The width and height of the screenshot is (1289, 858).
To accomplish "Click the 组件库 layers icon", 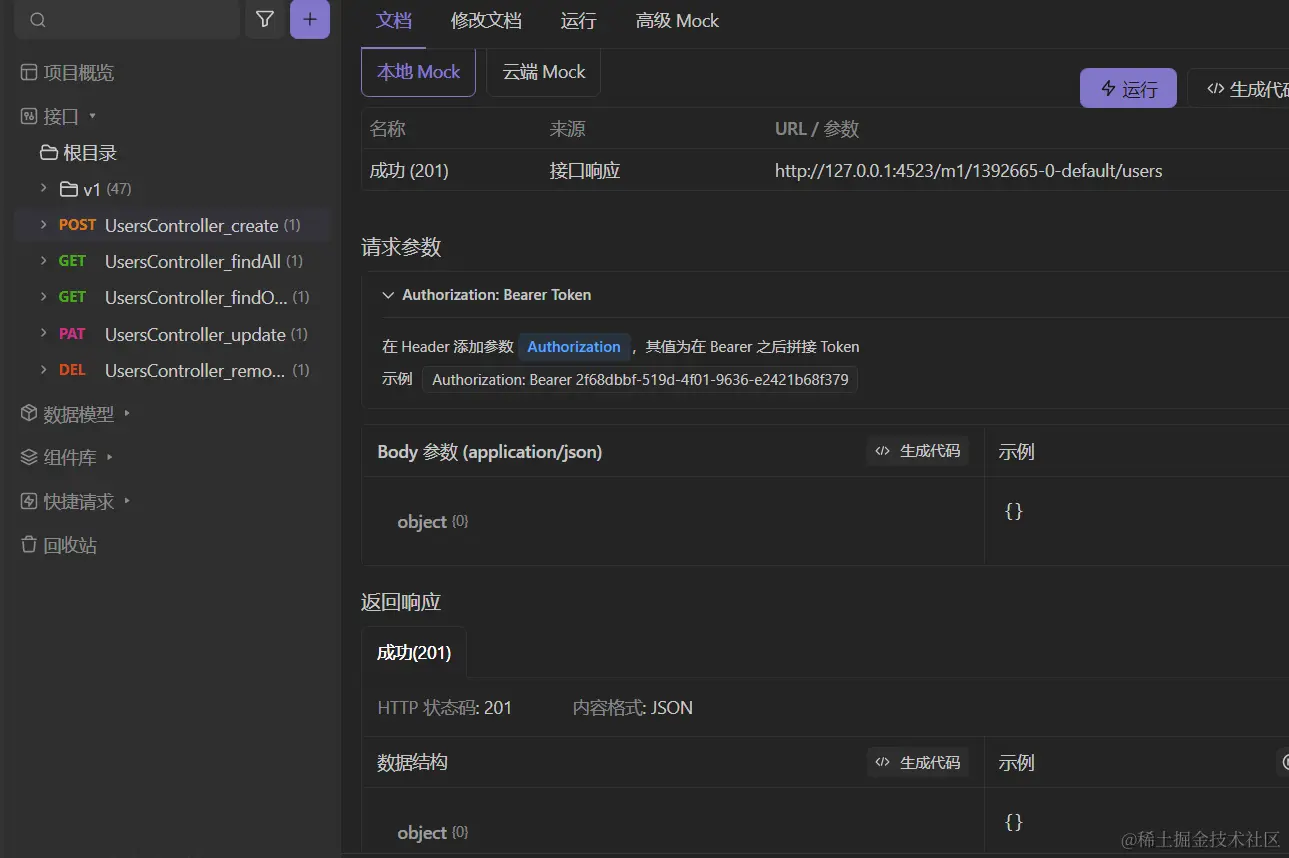I will [x=29, y=458].
